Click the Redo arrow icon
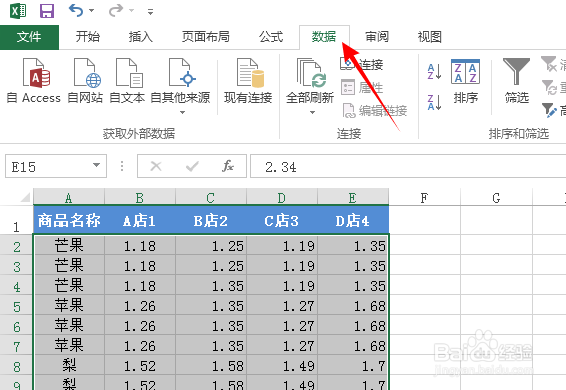 tap(116, 10)
